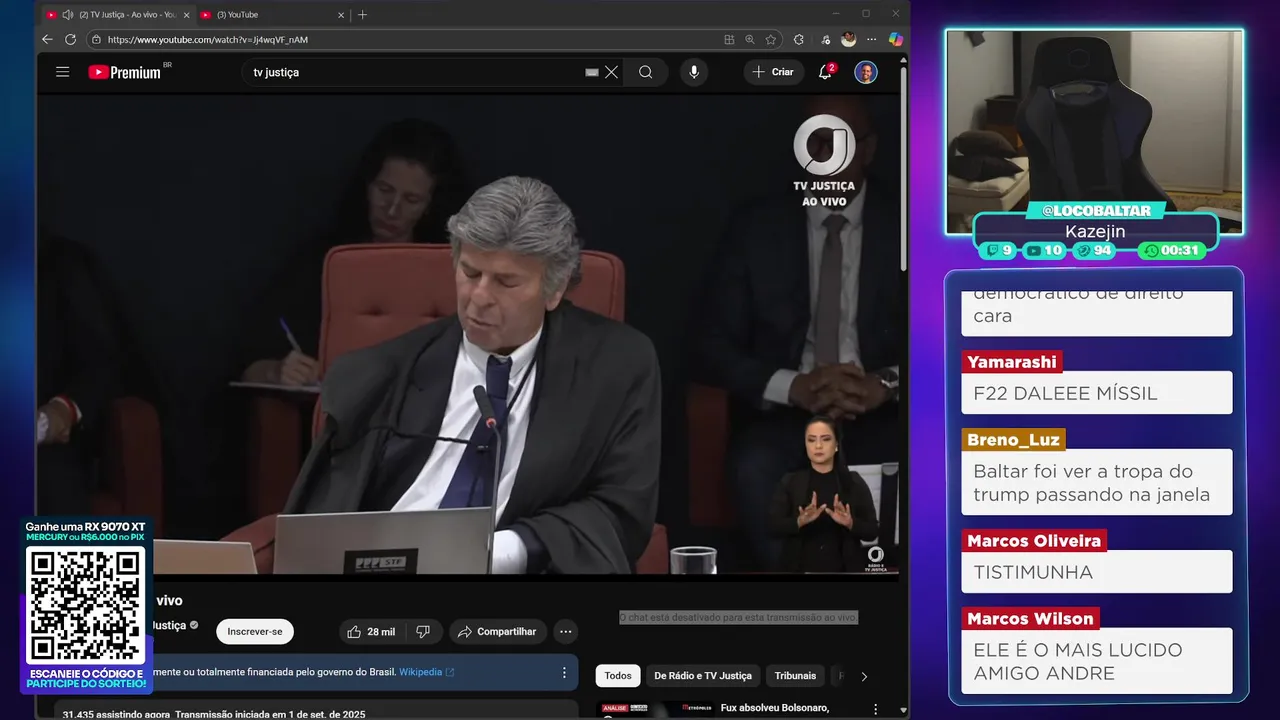Image resolution: width=1280 pixels, height=720 pixels.
Task: Clear the 'tv justiça' search text
Action: tap(611, 72)
